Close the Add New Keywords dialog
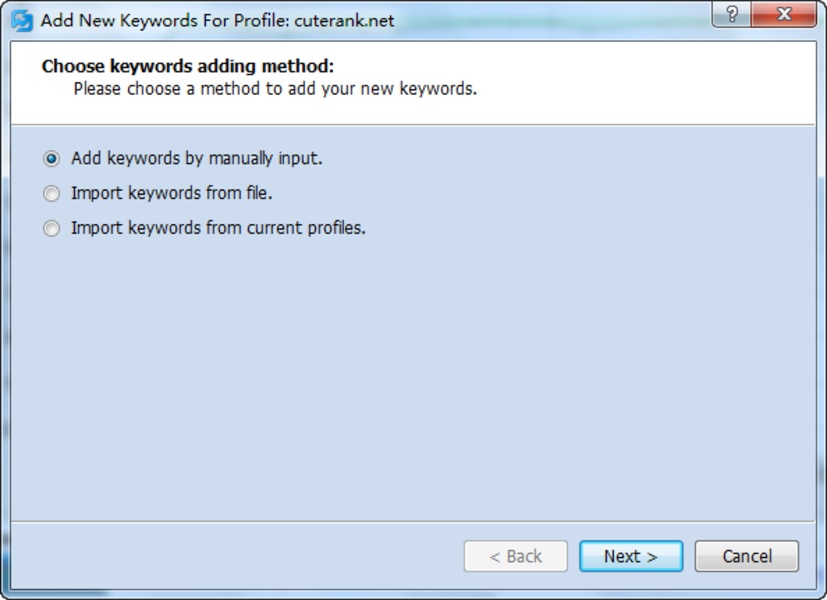The image size is (827, 600). [784, 15]
